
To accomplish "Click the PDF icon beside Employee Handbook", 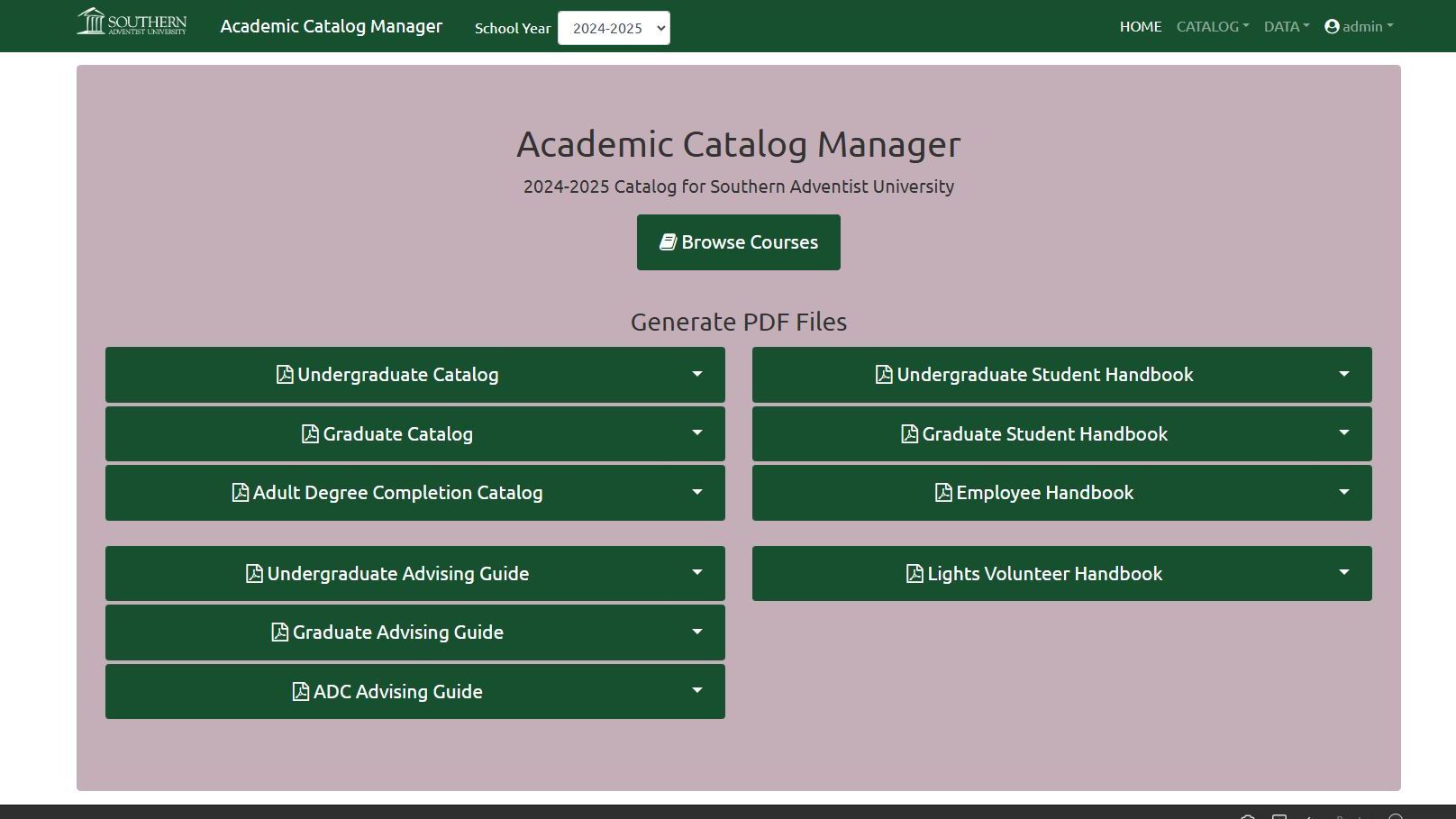I will click(943, 493).
